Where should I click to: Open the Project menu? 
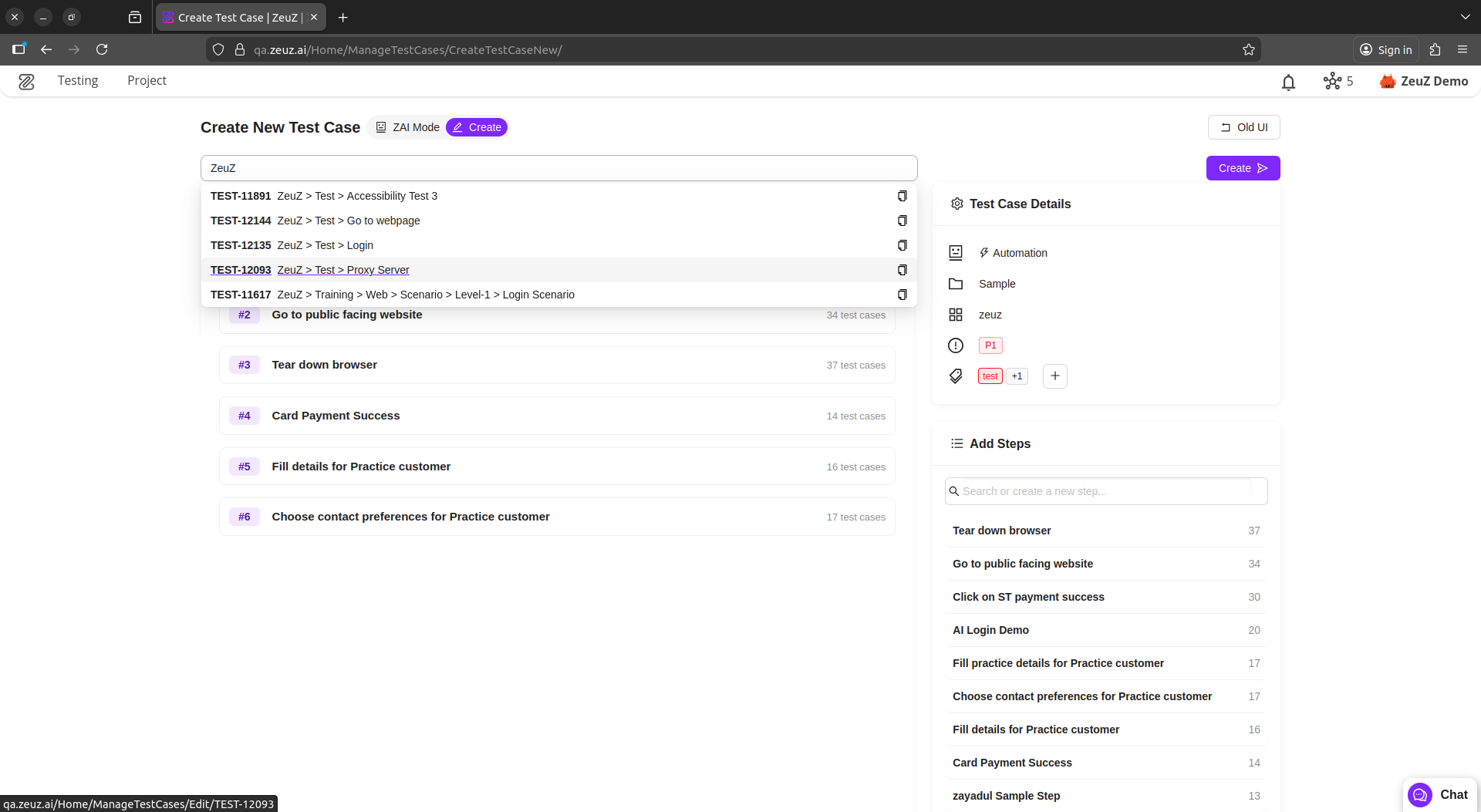(147, 81)
